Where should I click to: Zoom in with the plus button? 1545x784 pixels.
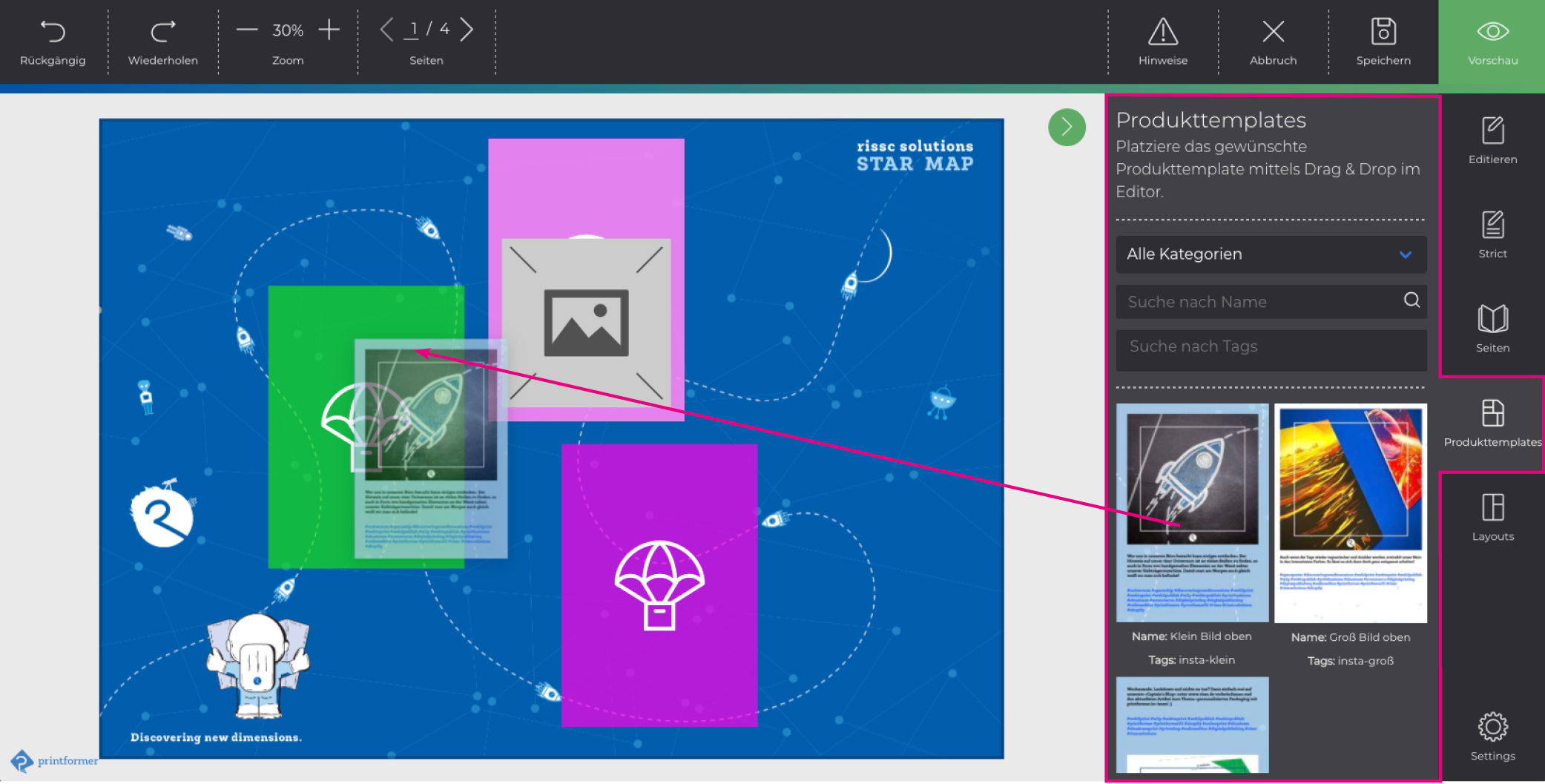[x=329, y=30]
